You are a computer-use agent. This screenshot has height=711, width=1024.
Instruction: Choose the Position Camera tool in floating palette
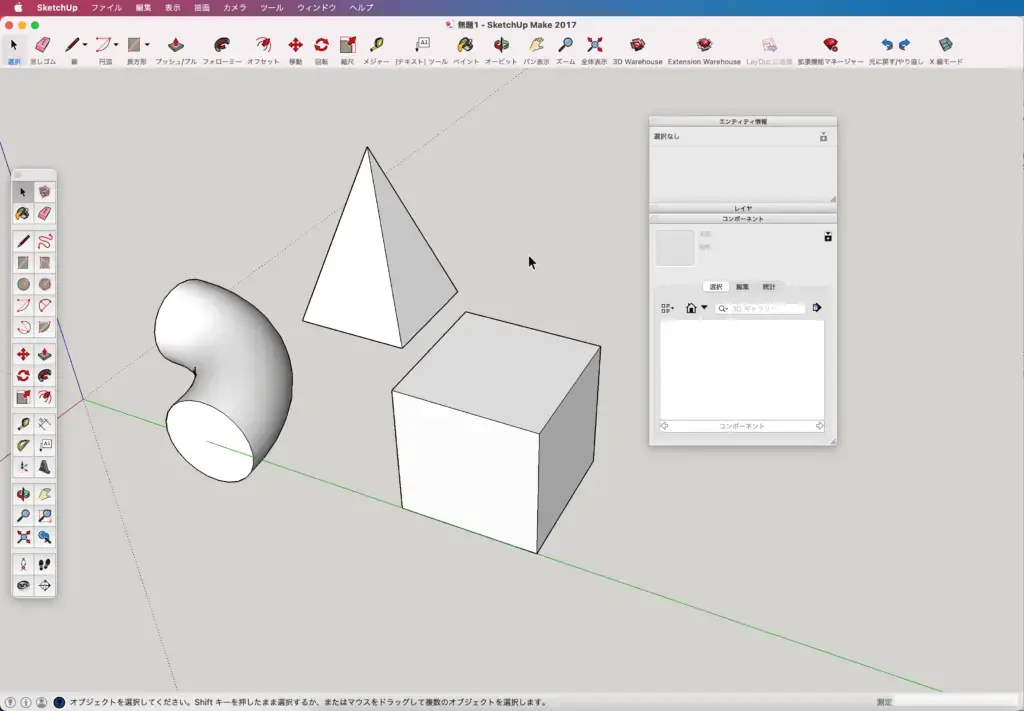click(23, 565)
